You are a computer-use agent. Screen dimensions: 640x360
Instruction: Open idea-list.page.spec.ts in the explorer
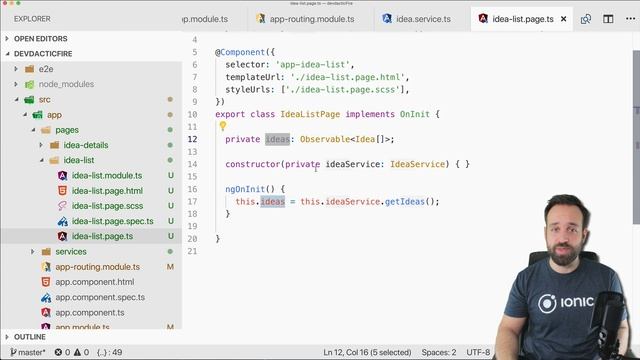click(113, 221)
